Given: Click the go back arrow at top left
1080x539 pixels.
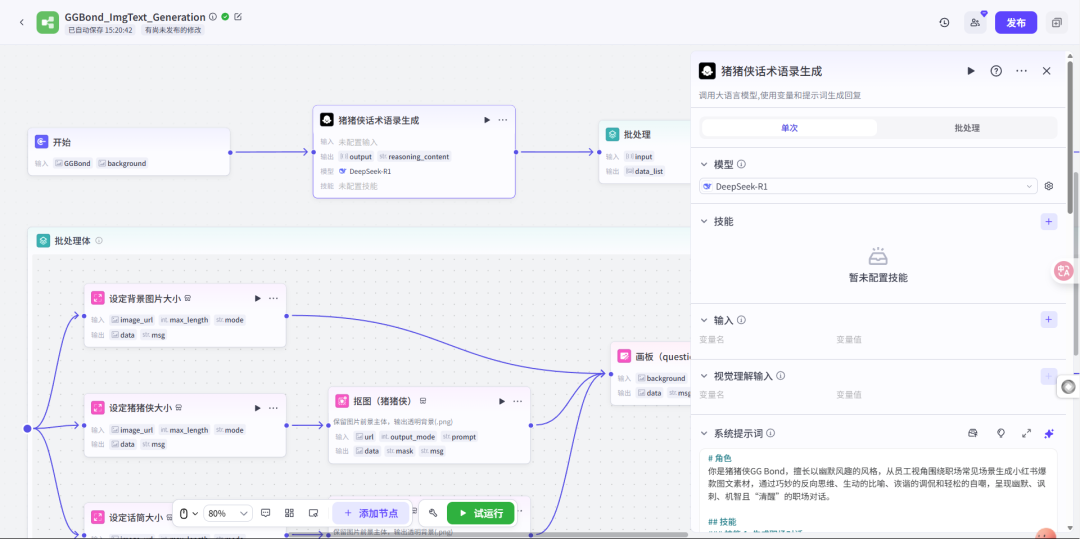Looking at the screenshot, I should [x=21, y=23].
